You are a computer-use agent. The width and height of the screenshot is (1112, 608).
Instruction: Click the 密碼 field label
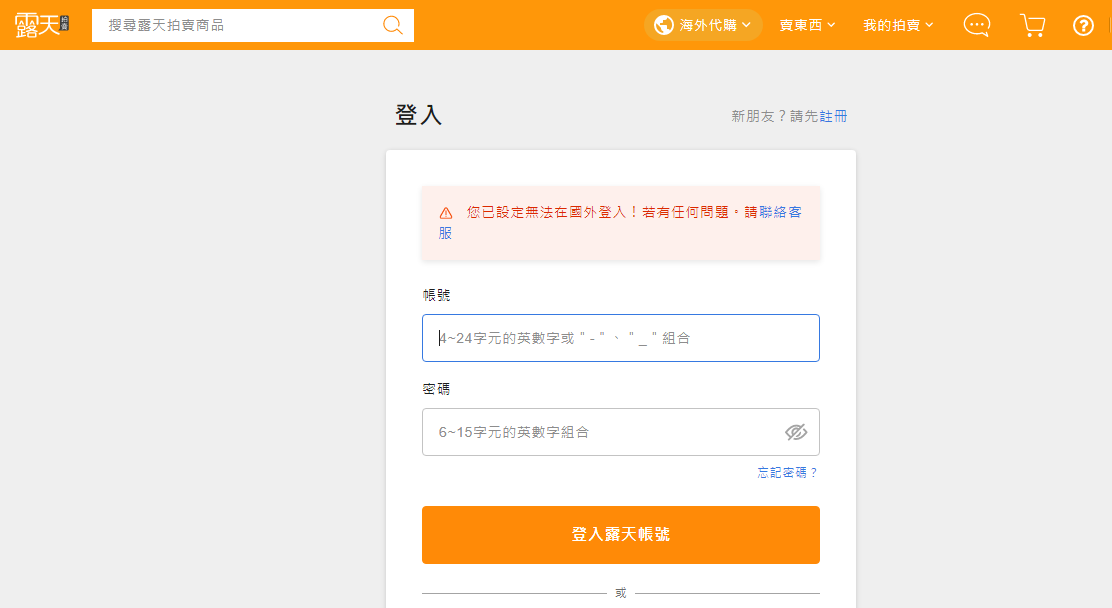tap(436, 389)
